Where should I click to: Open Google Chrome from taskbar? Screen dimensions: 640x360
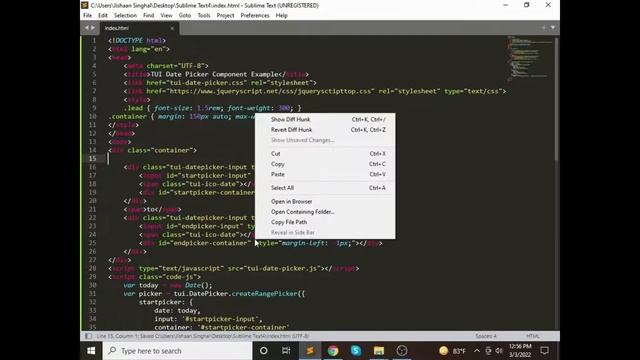pos(333,351)
